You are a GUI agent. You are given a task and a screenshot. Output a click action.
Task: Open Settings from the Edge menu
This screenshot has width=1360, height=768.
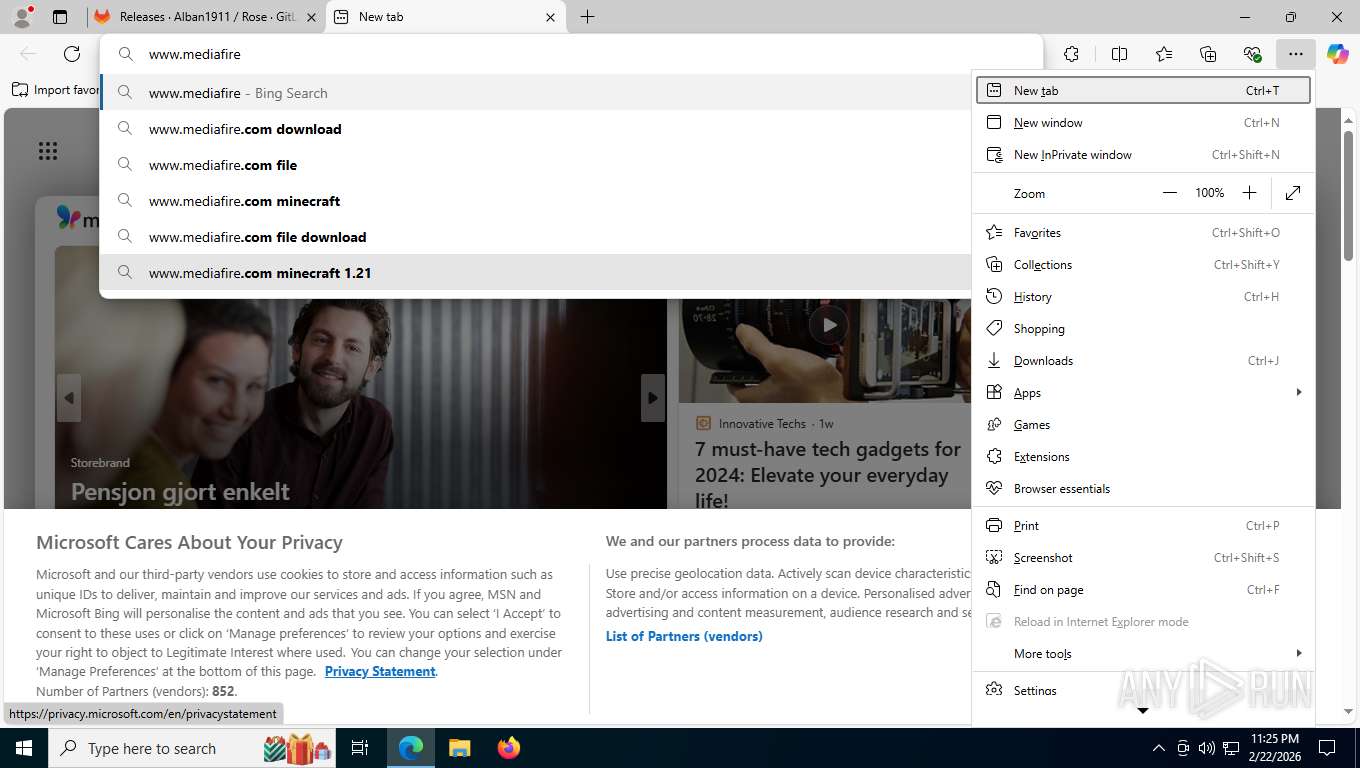pos(1143,690)
